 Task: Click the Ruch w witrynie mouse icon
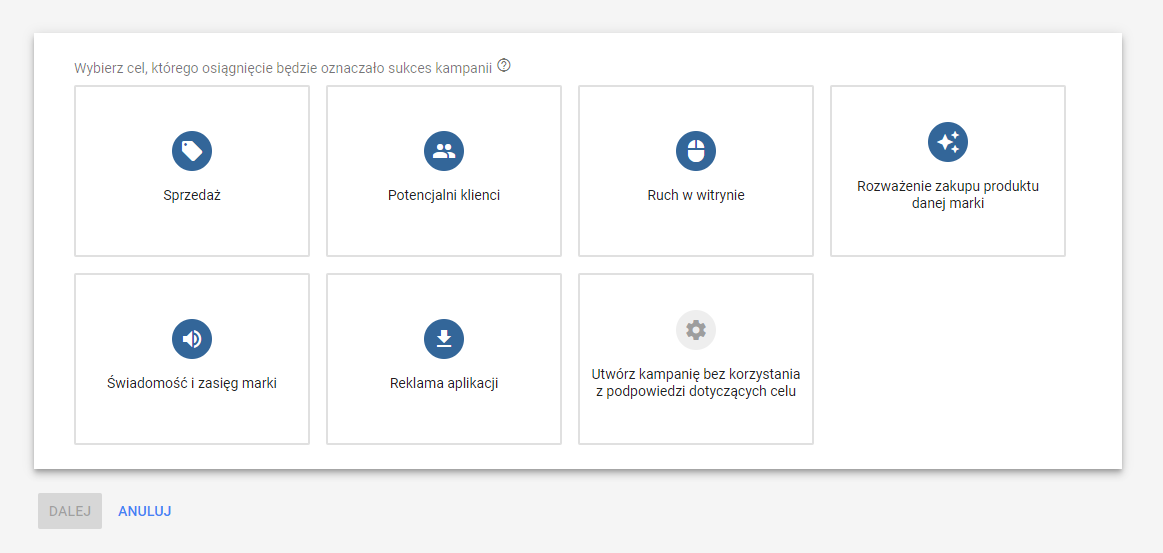point(696,151)
